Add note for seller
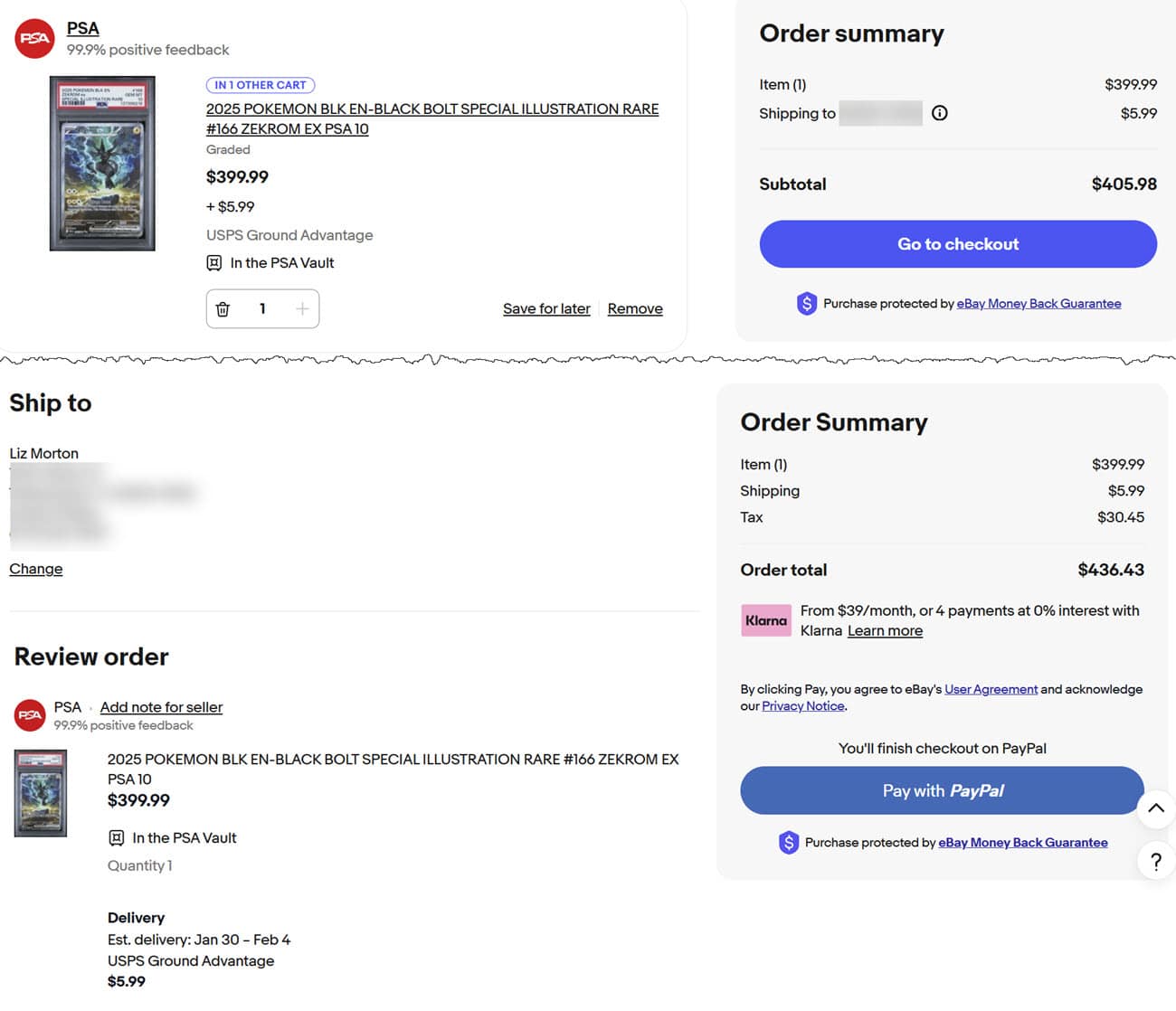 point(161,707)
